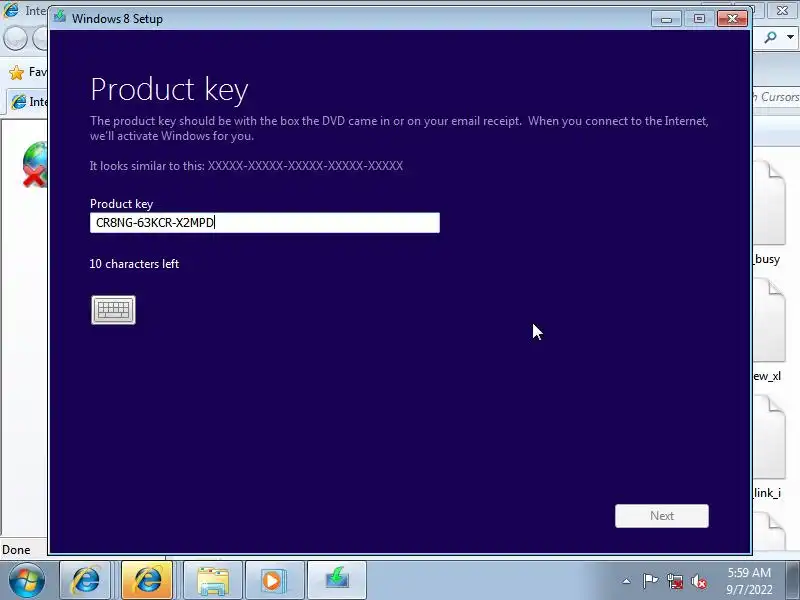Viewport: 800px width, 600px height.
Task: Click the Windows 8 Setup title icon
Action: (x=60, y=17)
